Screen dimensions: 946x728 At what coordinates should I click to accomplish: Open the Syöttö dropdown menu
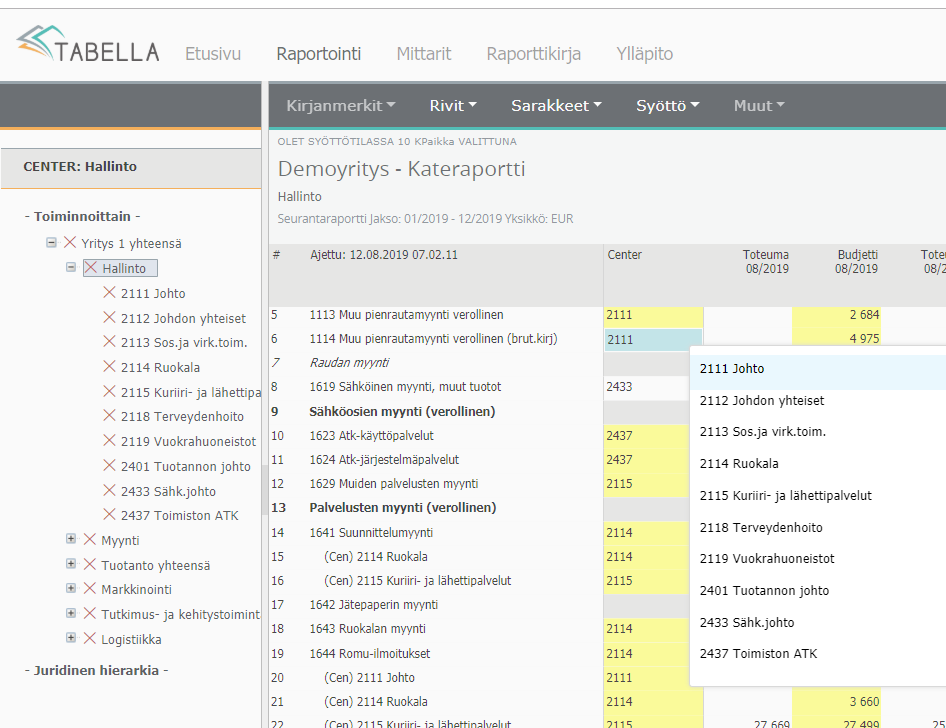coord(667,105)
